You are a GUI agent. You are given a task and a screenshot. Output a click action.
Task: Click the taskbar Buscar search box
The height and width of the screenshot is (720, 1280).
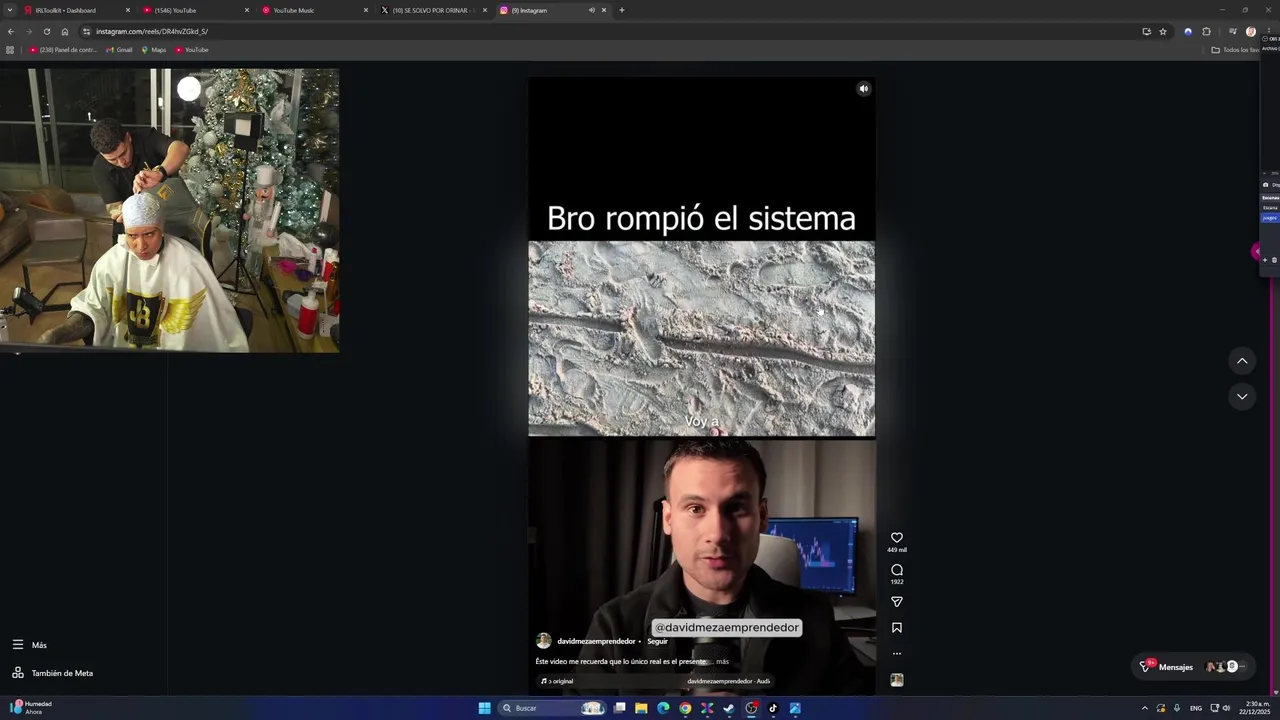(552, 708)
